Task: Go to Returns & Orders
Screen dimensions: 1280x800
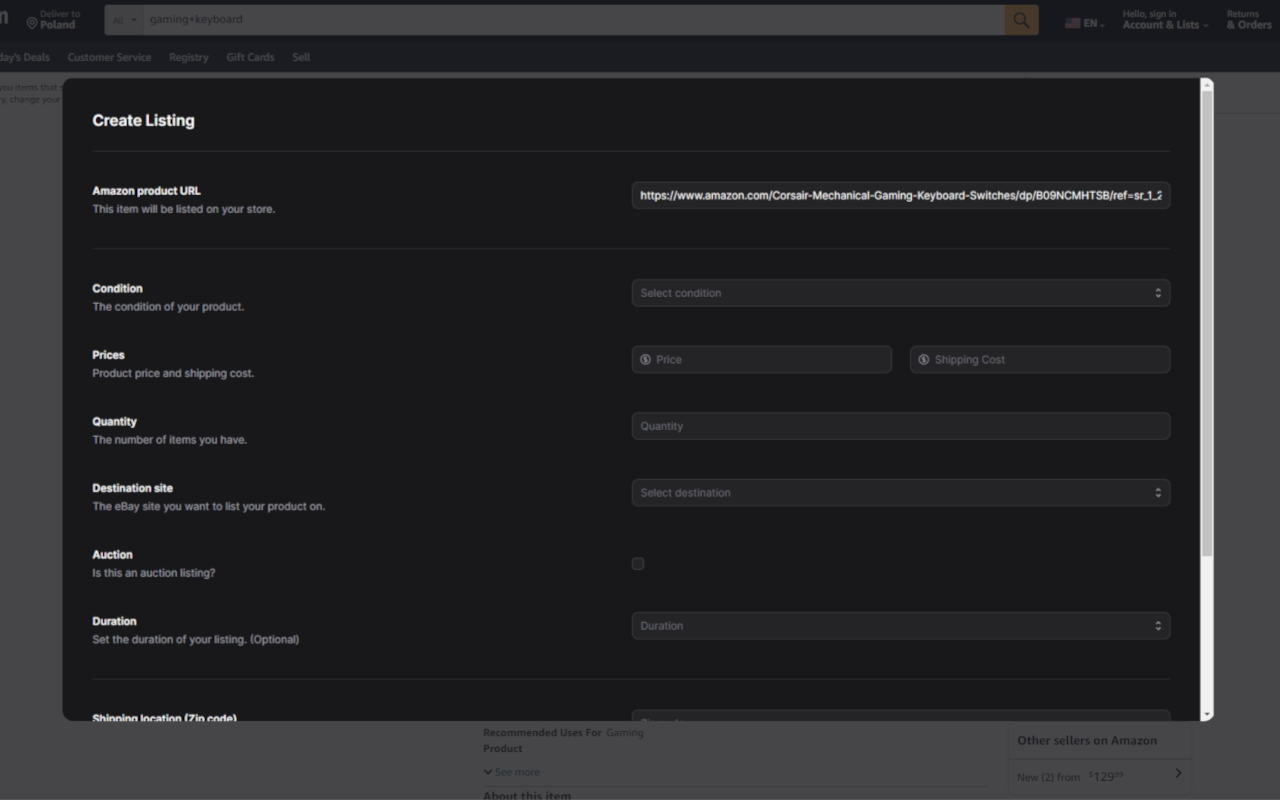Action: [x=1249, y=20]
